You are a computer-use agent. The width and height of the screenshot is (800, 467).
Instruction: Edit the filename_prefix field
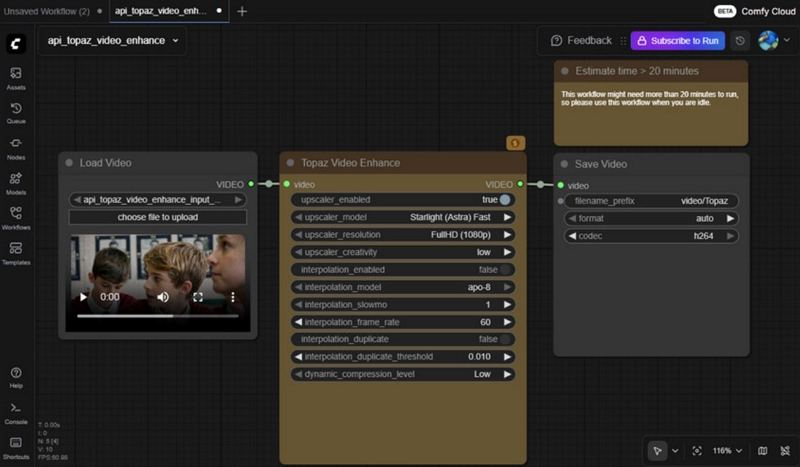[x=651, y=201]
